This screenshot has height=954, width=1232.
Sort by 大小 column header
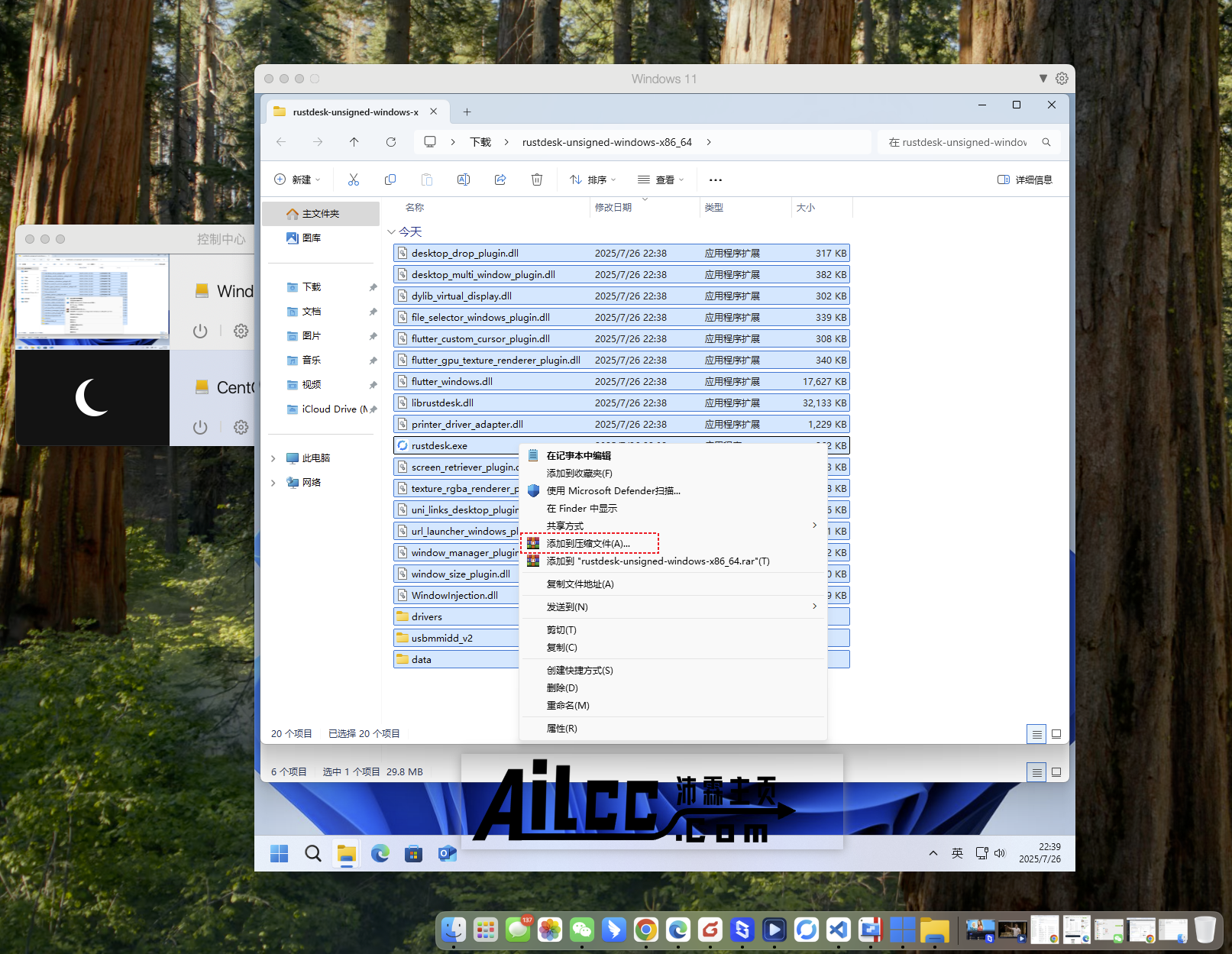tap(805, 207)
